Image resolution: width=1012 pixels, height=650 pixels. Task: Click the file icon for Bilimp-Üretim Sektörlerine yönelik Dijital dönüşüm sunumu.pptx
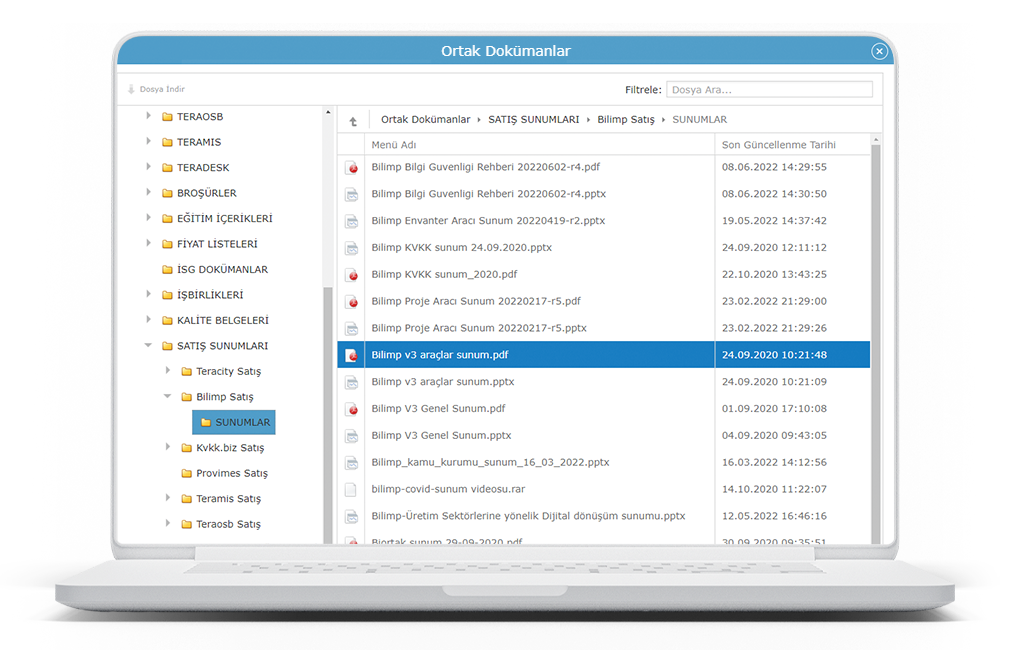point(352,517)
